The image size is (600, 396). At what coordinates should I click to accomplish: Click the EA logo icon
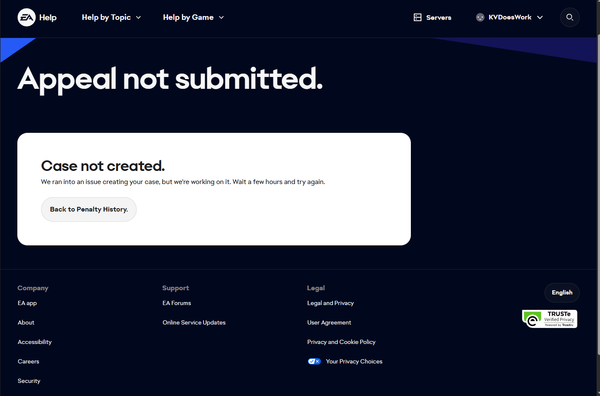pos(26,17)
